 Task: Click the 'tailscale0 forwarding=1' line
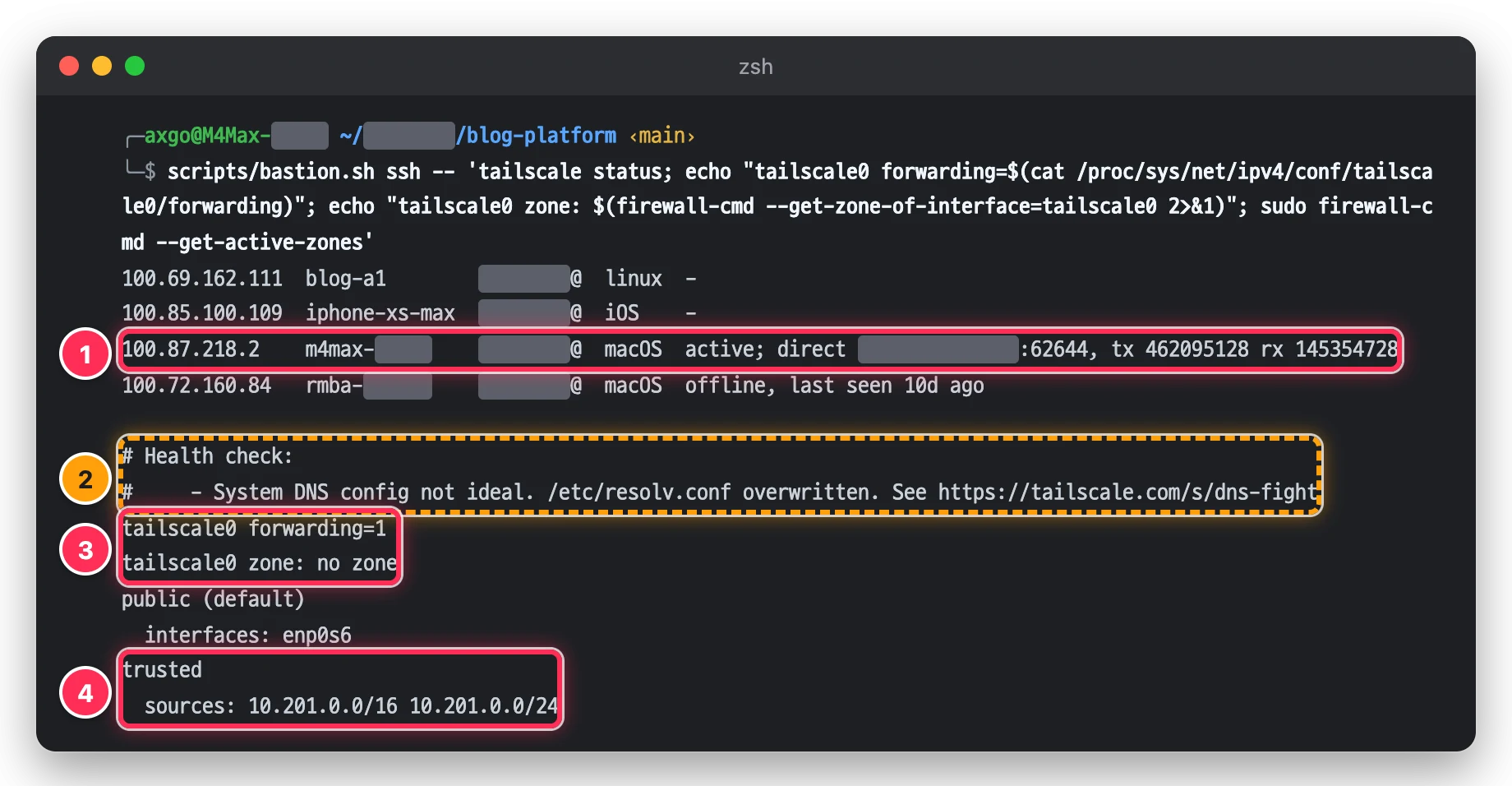pos(254,528)
